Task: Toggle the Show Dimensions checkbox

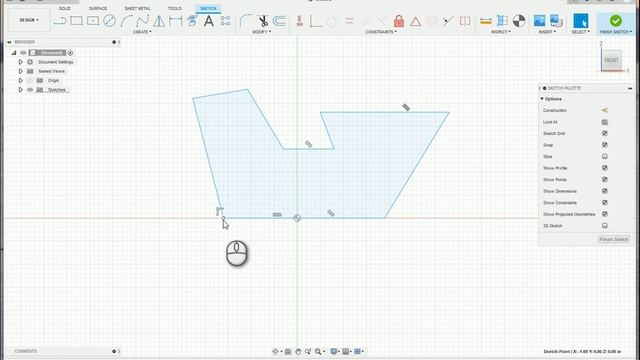Action: click(604, 191)
